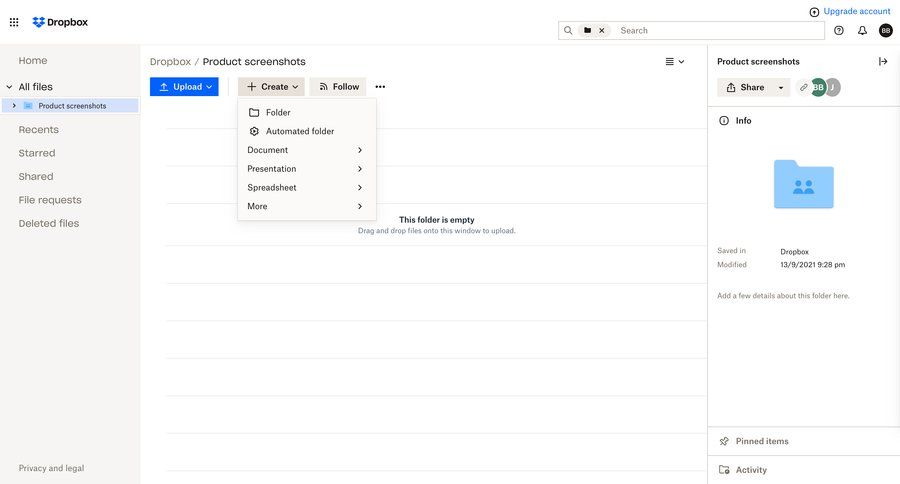Click the Saved in Dropbox value
The image size is (900, 484).
[x=794, y=251]
